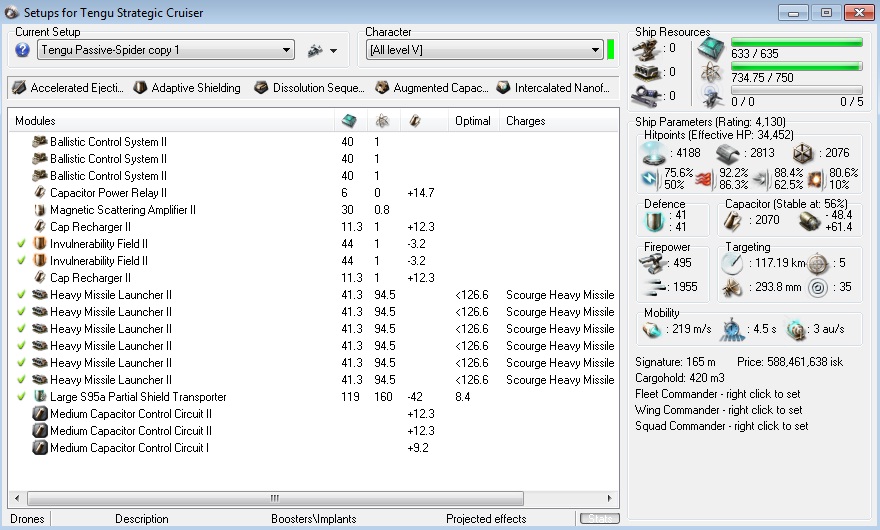Toggle second Heavy Missile Launcher II checkmark
Viewport: 880px width, 530px height.
point(21,312)
